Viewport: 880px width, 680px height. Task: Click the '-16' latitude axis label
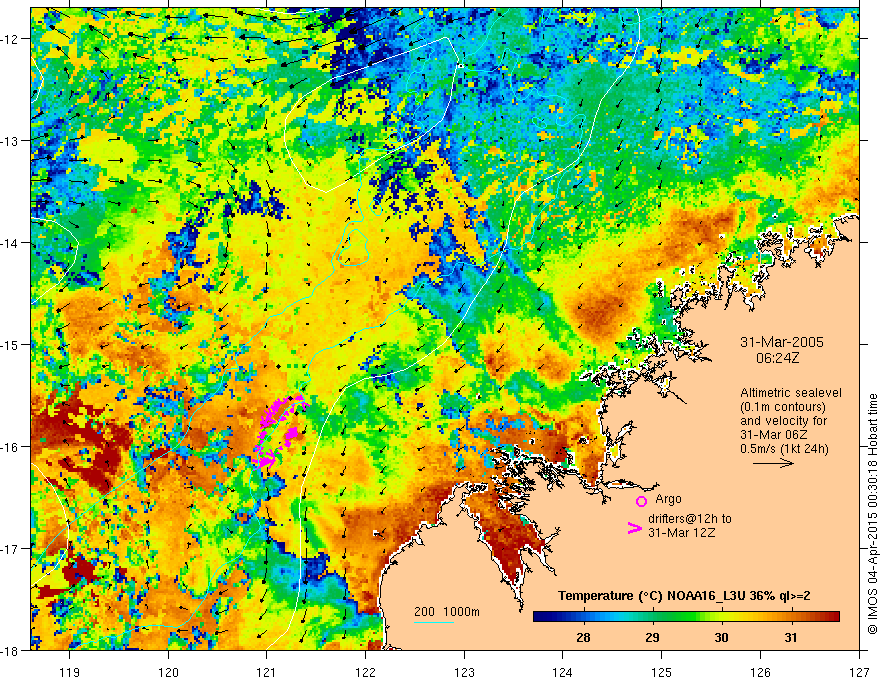click(11, 447)
